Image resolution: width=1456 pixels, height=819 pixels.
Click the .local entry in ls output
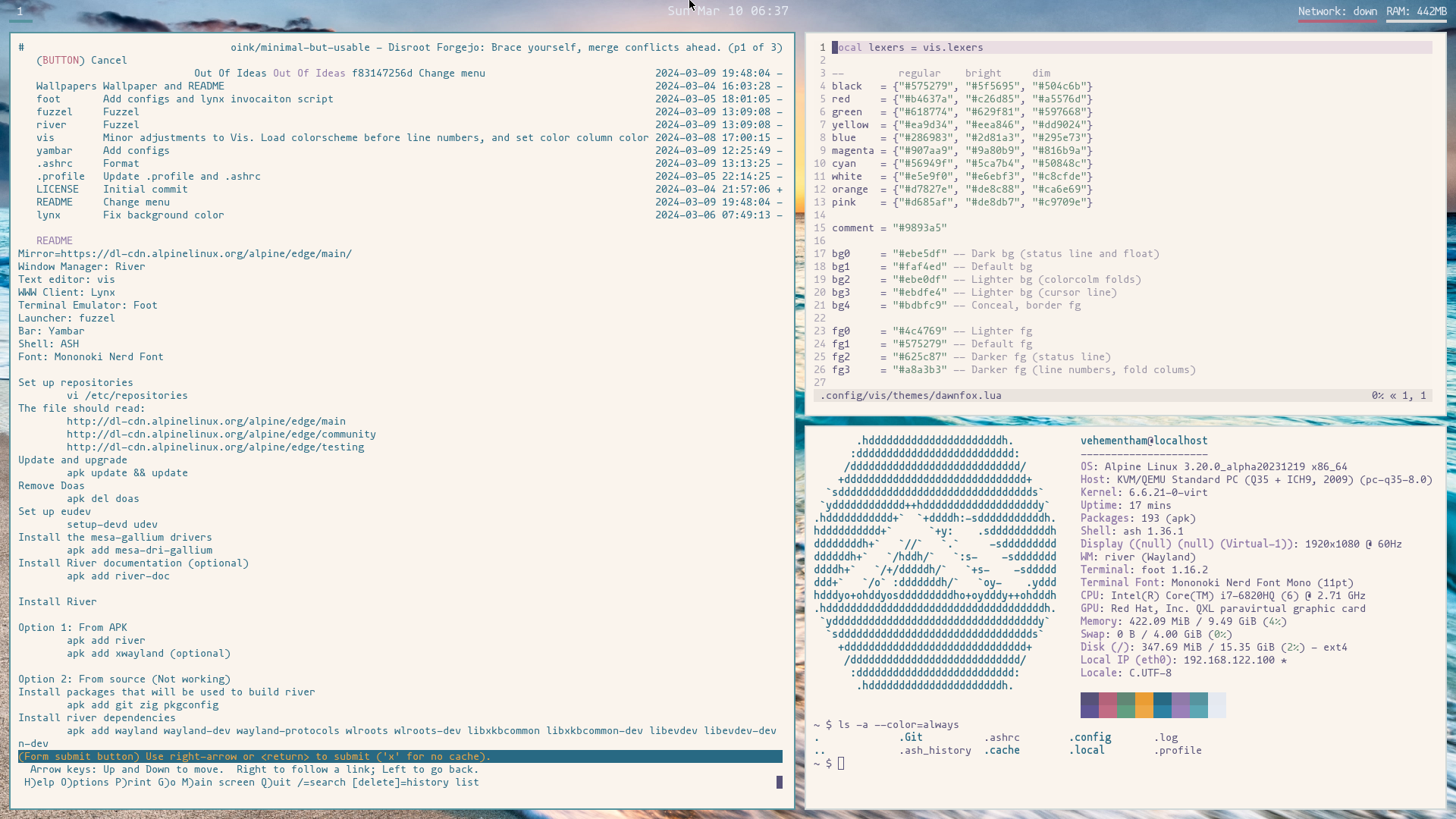[1087, 751]
